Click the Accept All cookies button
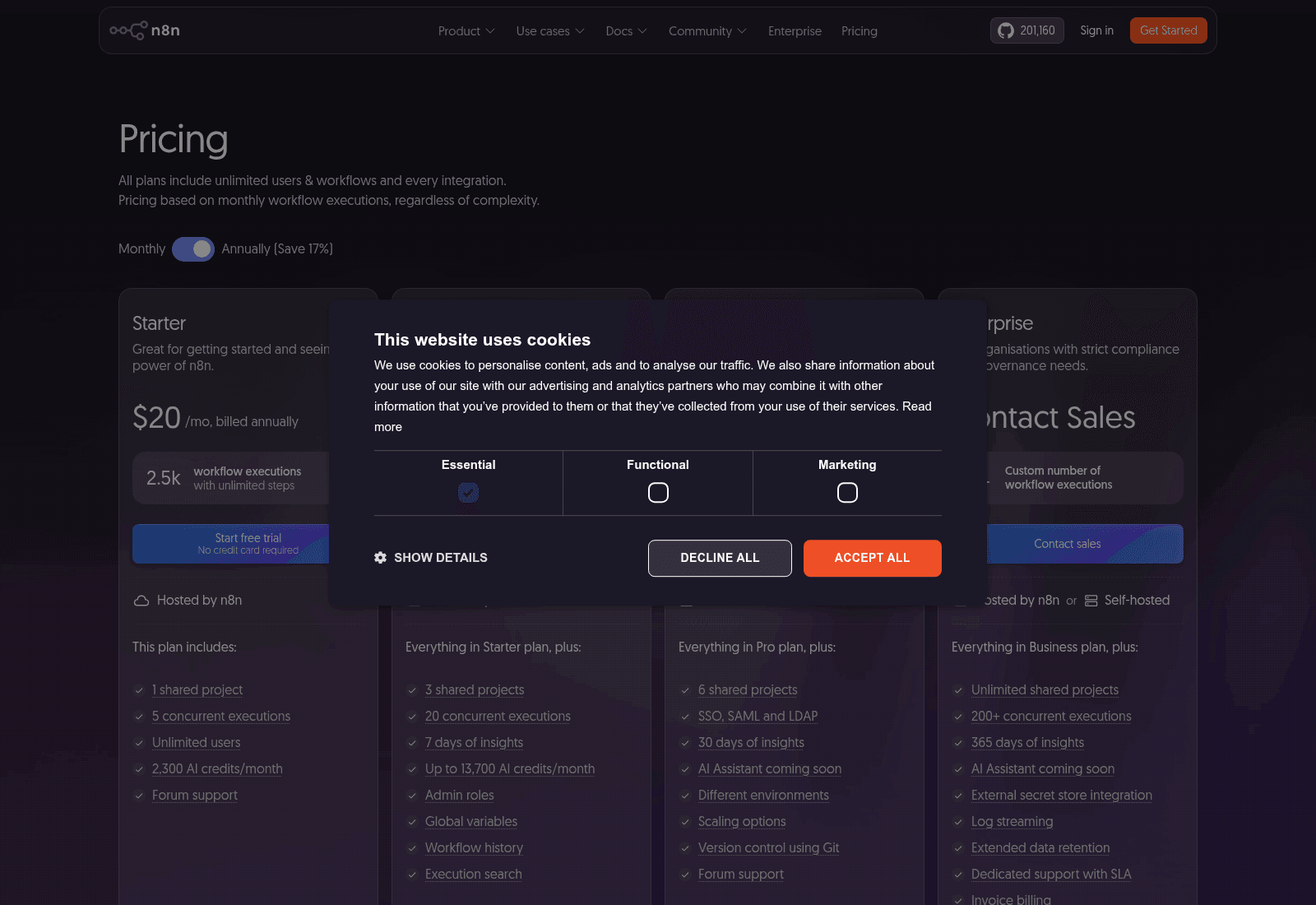The image size is (1316, 905). (872, 558)
